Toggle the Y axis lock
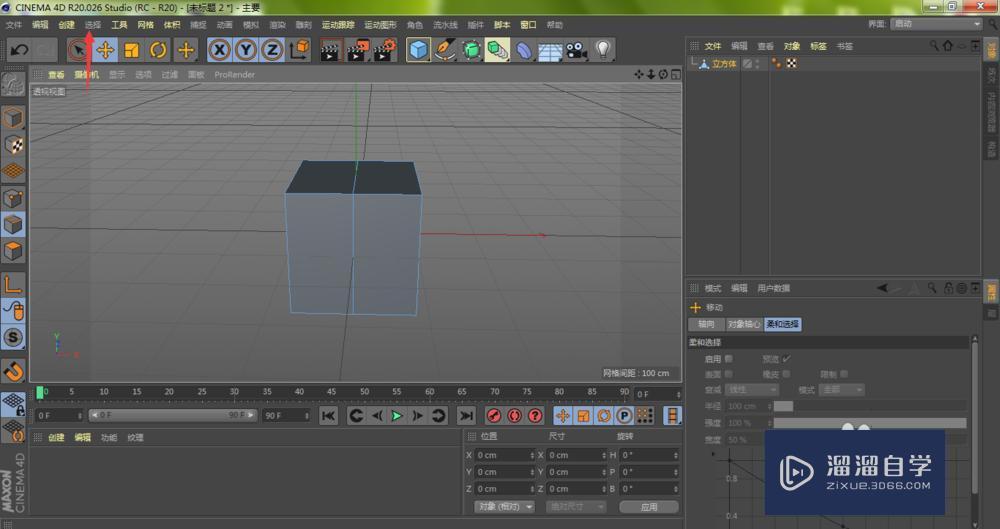The height and width of the screenshot is (529, 1000). 245,50
